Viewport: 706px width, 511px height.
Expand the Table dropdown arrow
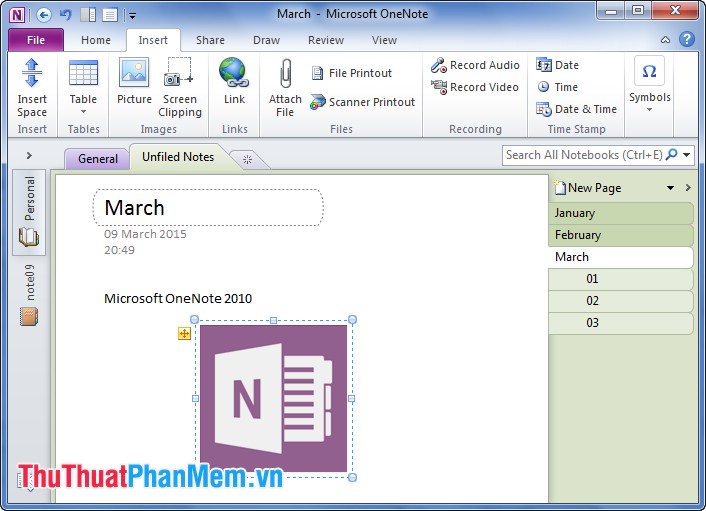(x=83, y=112)
